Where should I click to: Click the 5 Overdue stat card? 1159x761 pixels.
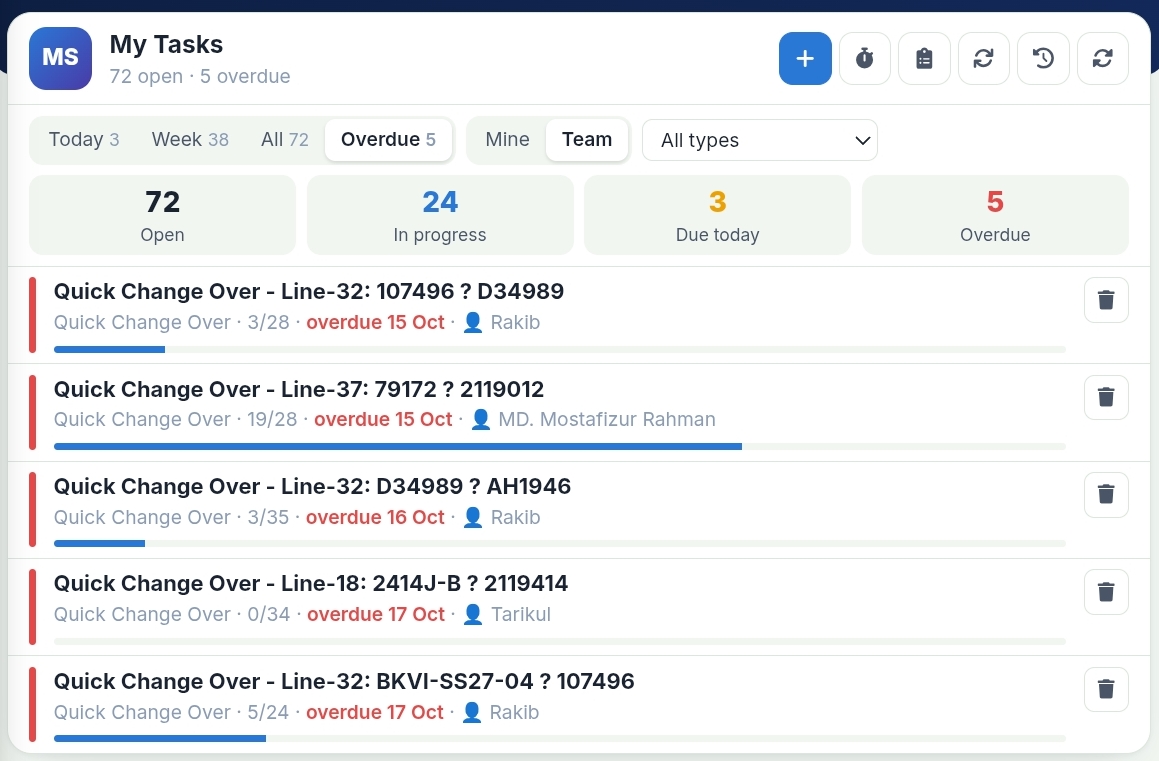click(x=995, y=215)
